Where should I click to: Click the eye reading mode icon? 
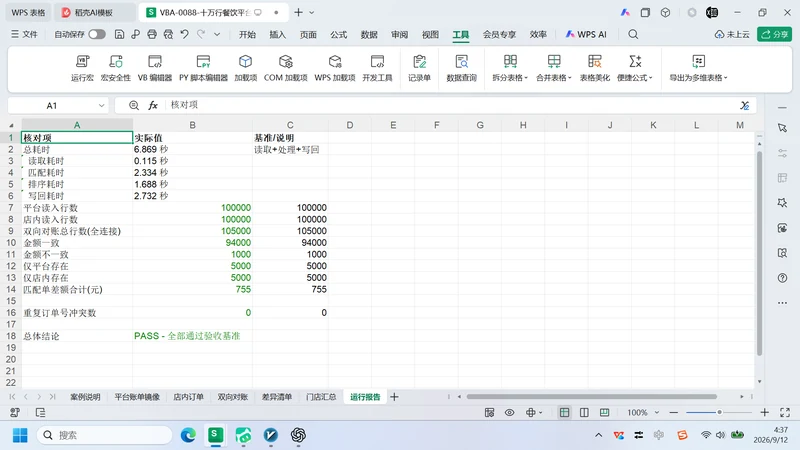pyautogui.click(x=510, y=412)
